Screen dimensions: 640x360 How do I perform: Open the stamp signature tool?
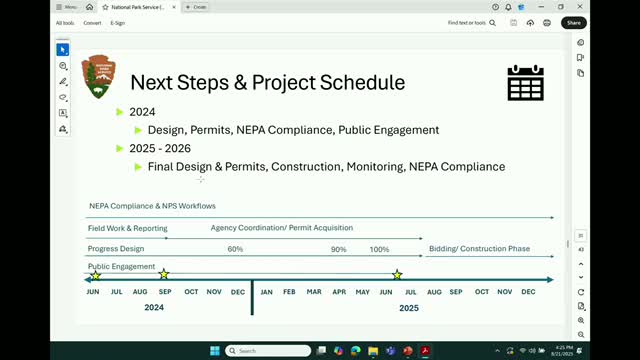coord(63,129)
